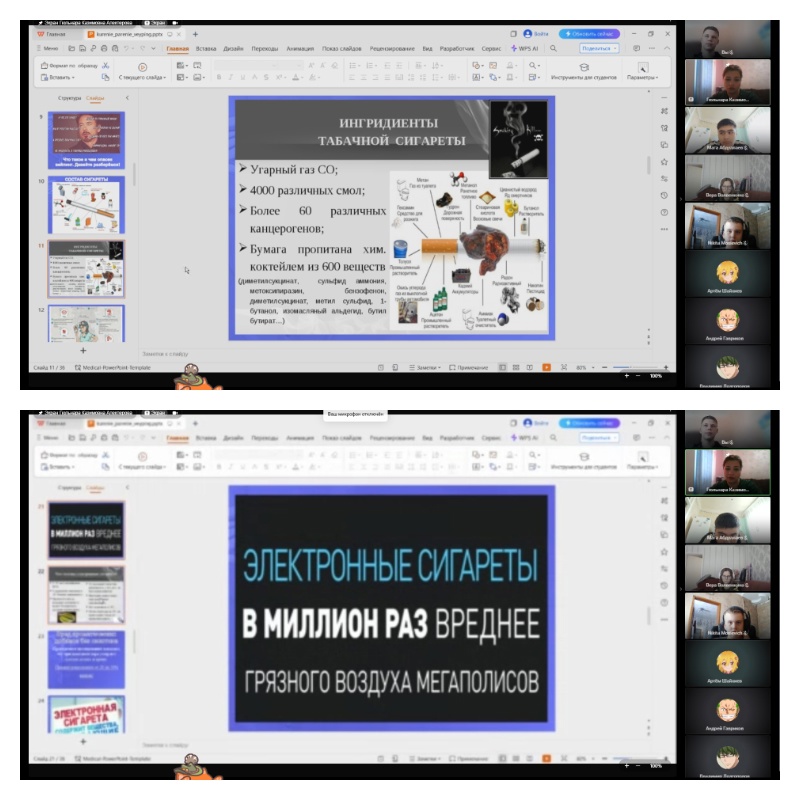800x800 pixels.
Task: Toggle Strikethrough S in upper window ribbon
Action: coord(266,77)
